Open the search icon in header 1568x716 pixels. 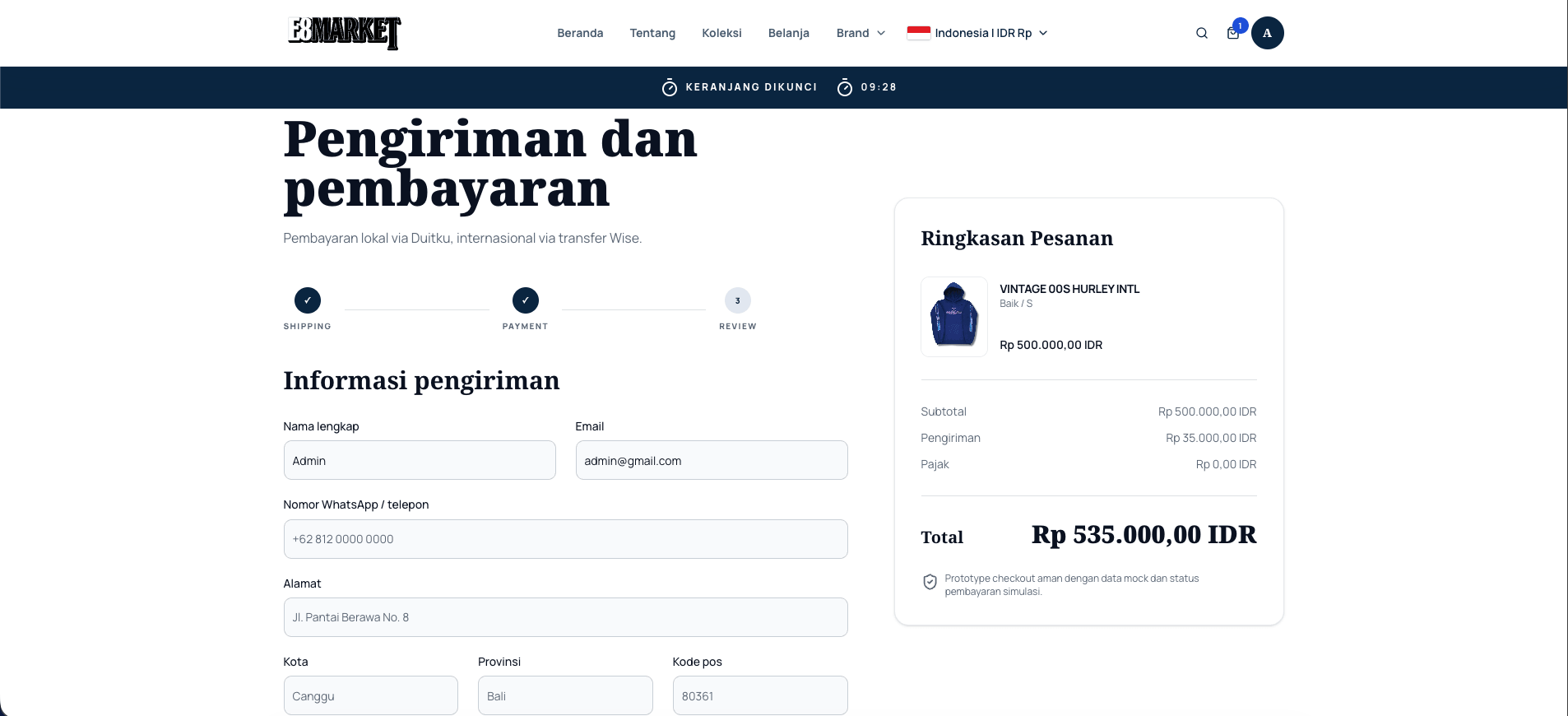1202,33
